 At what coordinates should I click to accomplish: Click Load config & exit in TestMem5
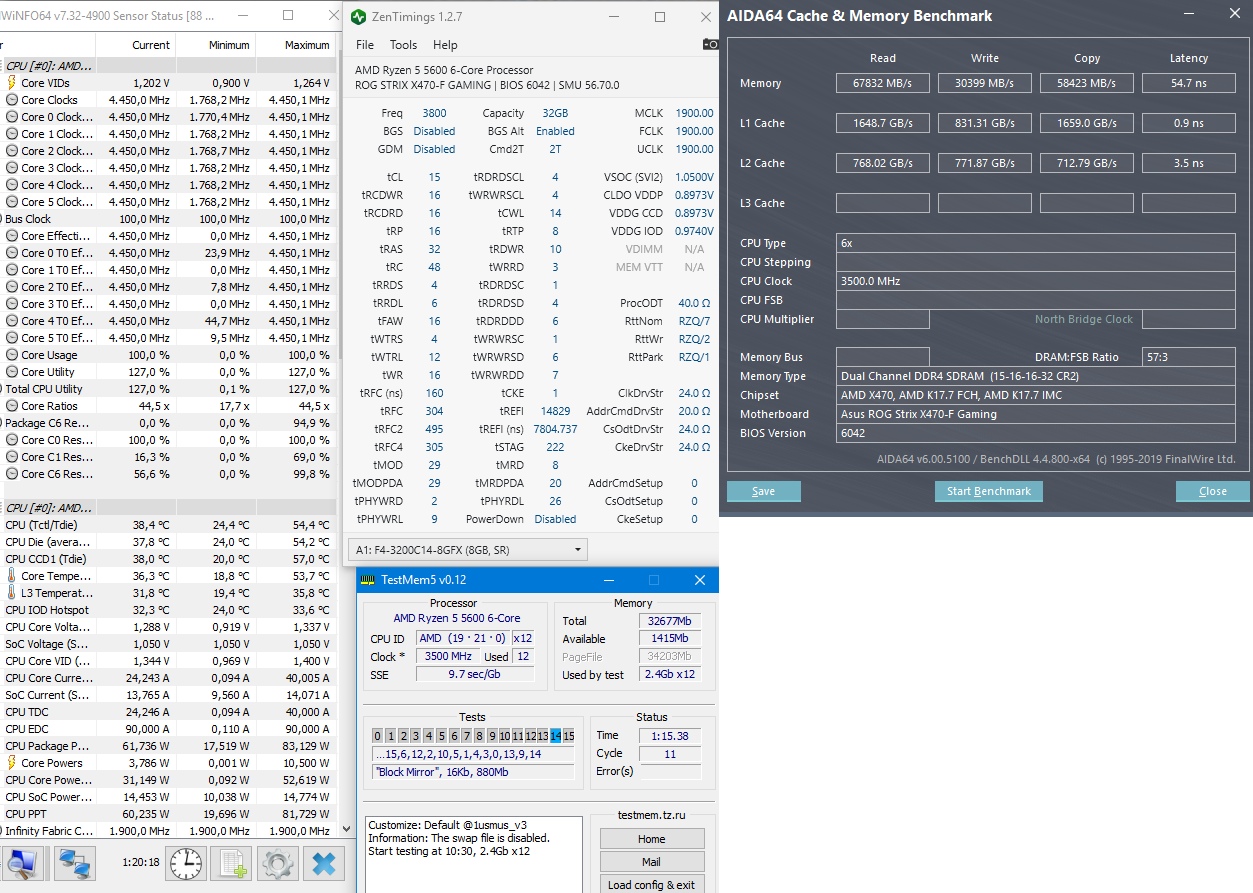point(652,885)
